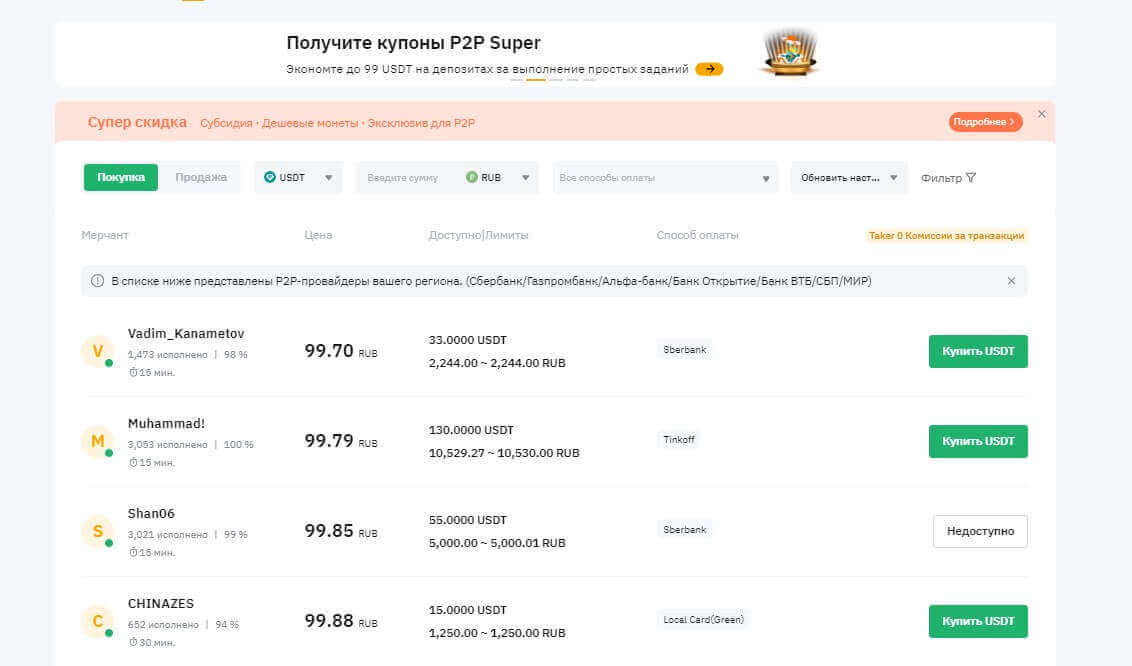Viewport: 1132px width, 666px height.
Task: Open the CHINAZES merchant profile name
Action: [x=161, y=603]
